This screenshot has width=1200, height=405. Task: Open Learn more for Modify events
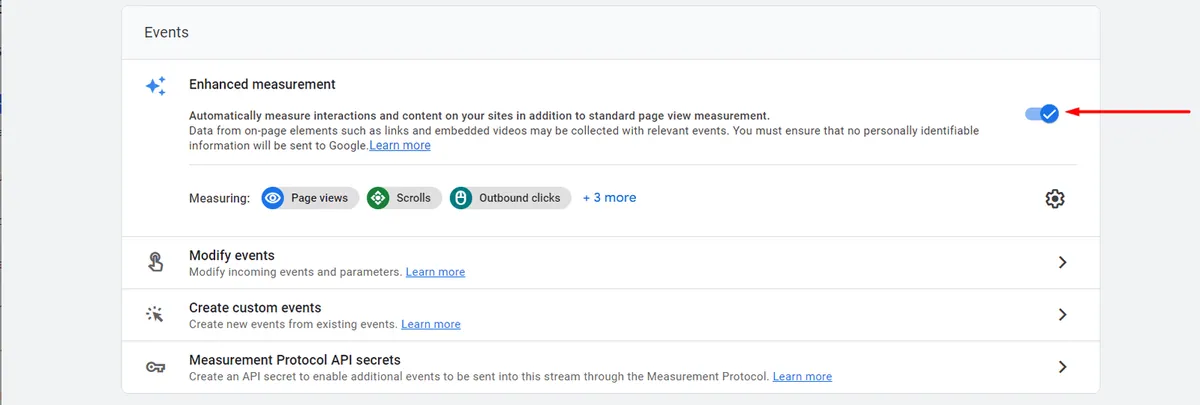435,272
